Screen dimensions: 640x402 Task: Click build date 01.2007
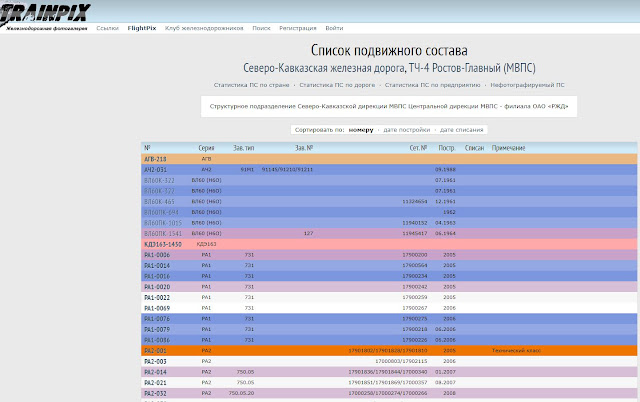[445, 372]
